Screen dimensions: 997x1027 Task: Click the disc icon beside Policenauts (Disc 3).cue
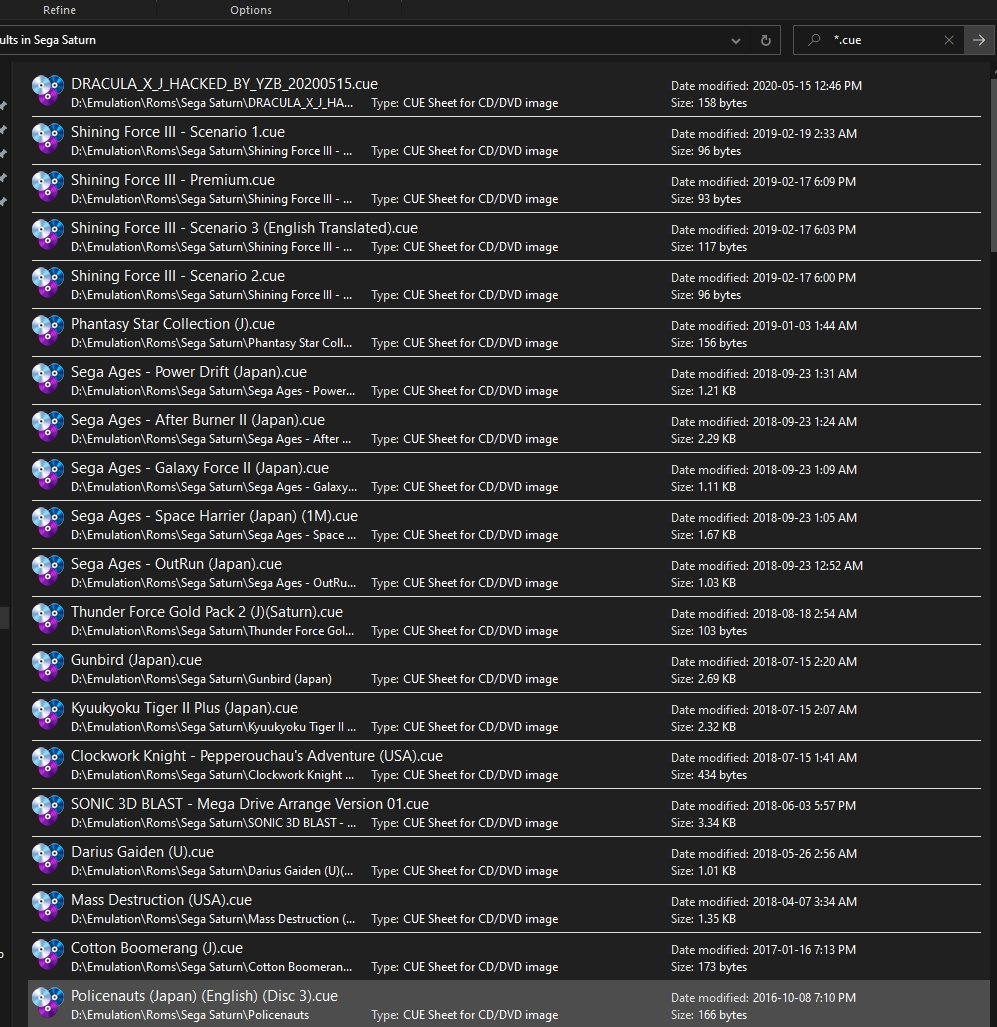[48, 1002]
